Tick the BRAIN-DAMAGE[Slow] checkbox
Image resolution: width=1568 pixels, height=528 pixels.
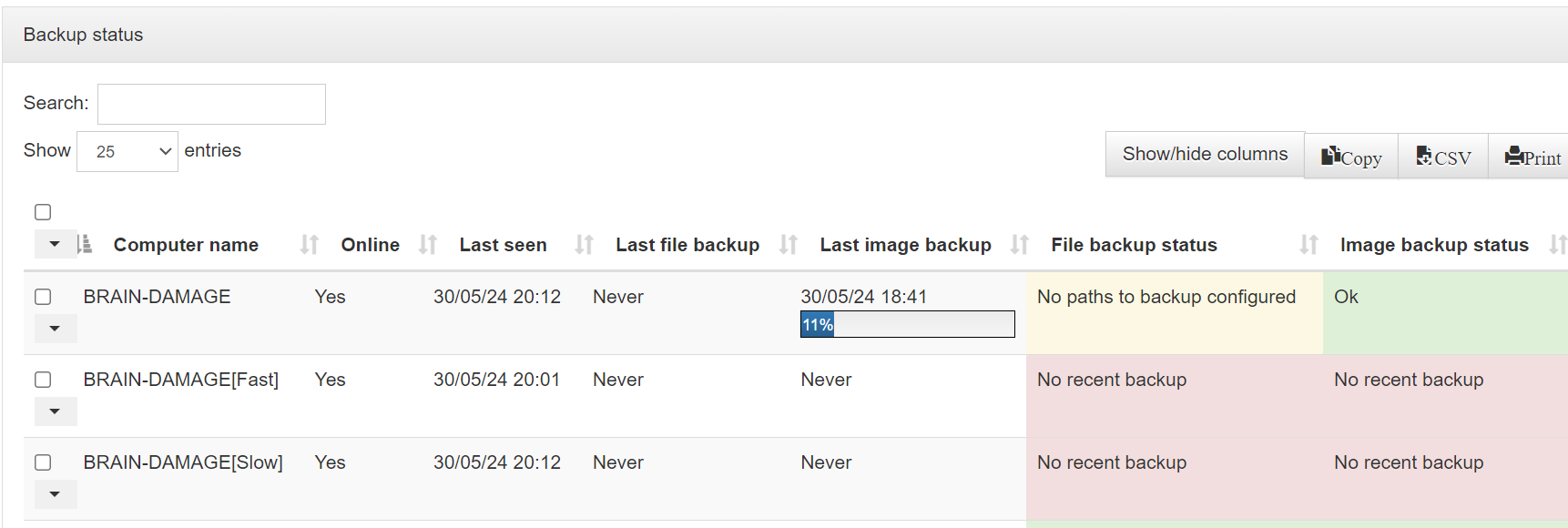pyautogui.click(x=43, y=462)
